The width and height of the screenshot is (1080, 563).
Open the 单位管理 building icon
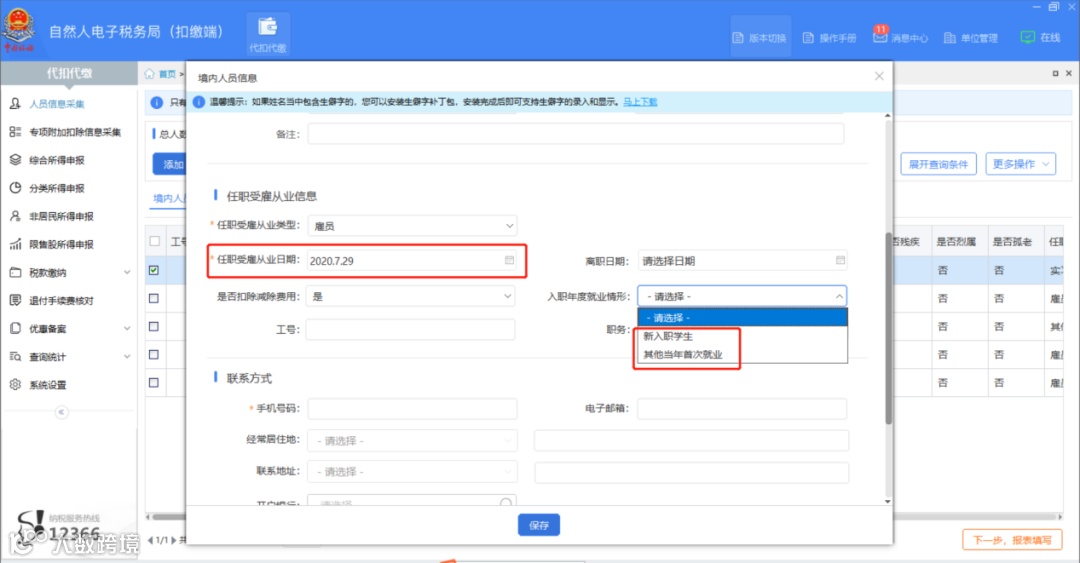949,38
